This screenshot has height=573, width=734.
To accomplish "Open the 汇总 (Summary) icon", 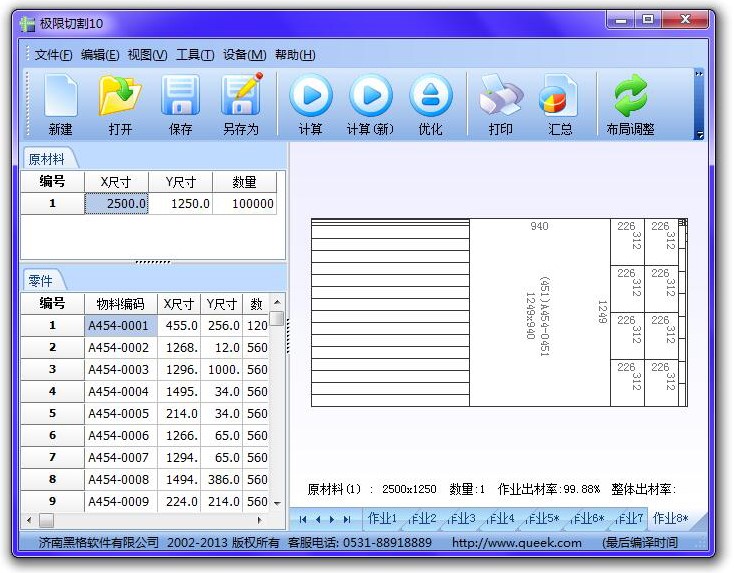I will click(560, 104).
